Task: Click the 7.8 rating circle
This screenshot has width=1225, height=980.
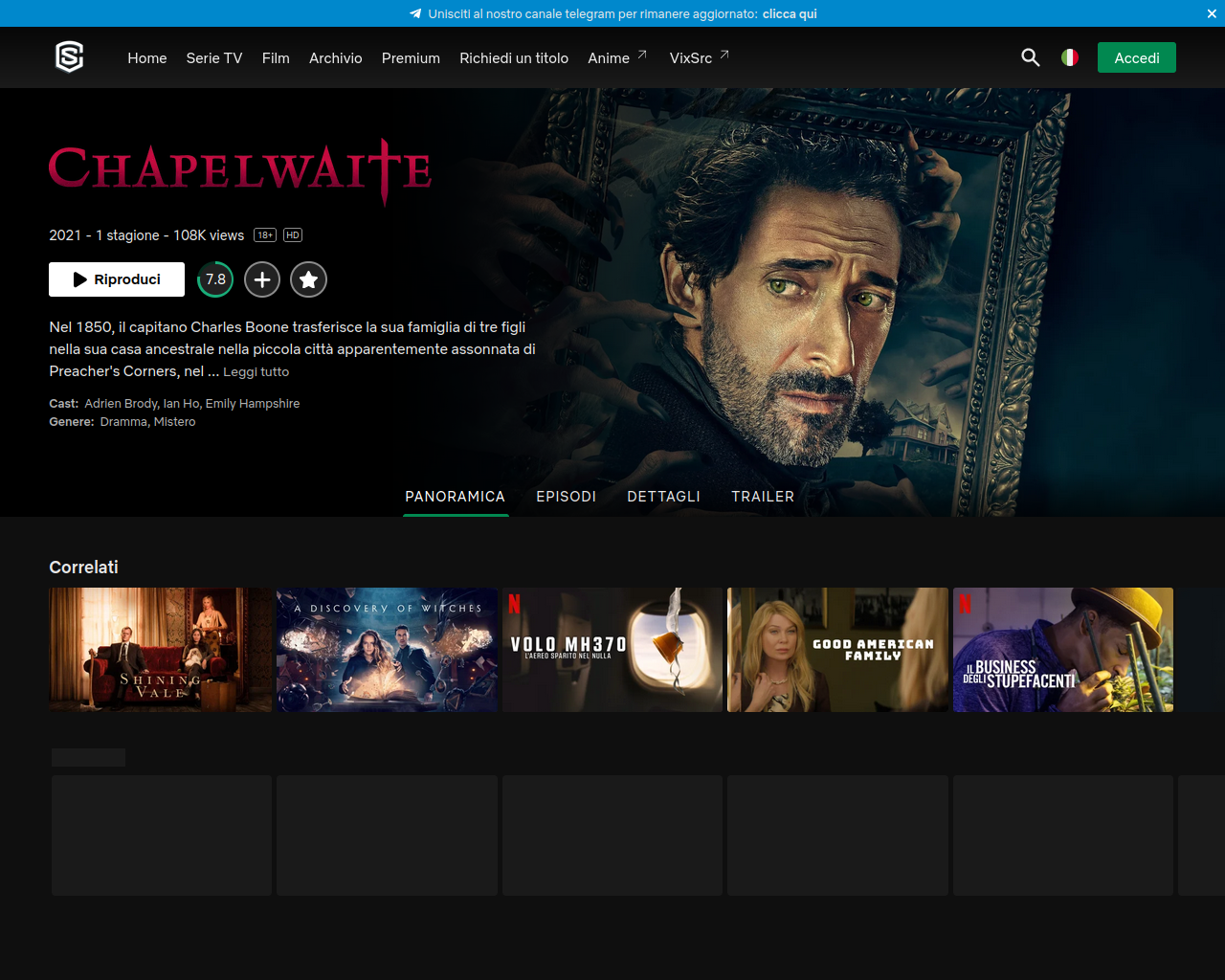Action: pyautogui.click(x=215, y=279)
